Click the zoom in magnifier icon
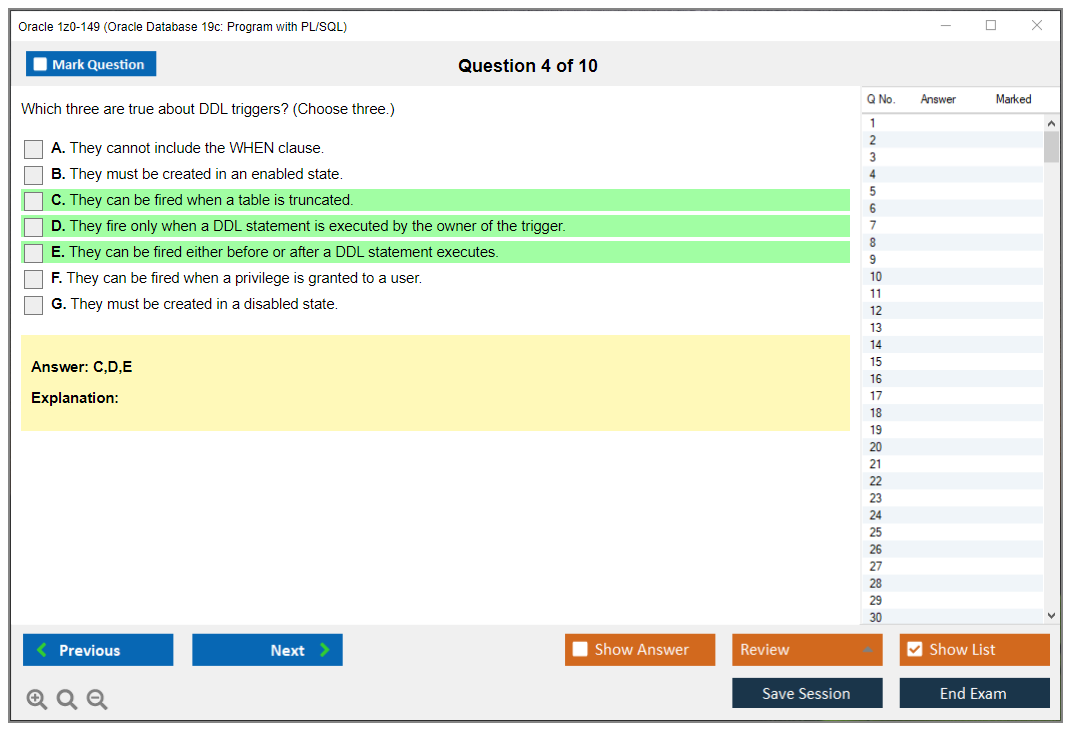Screen dimensions: 1075x735 click(37, 700)
